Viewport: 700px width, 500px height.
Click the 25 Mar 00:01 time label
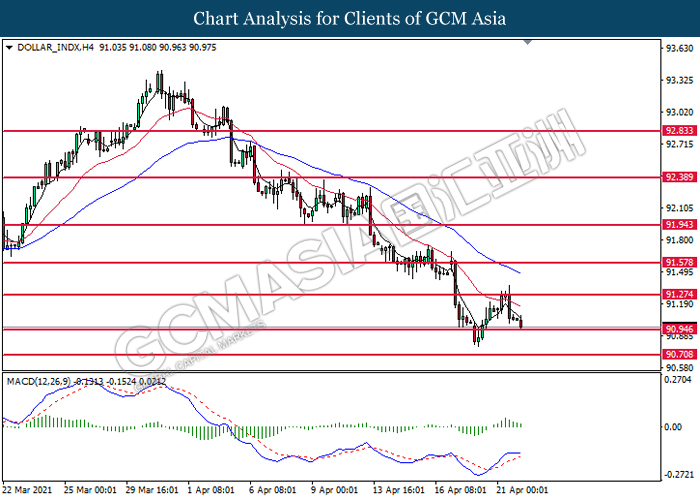click(x=90, y=490)
